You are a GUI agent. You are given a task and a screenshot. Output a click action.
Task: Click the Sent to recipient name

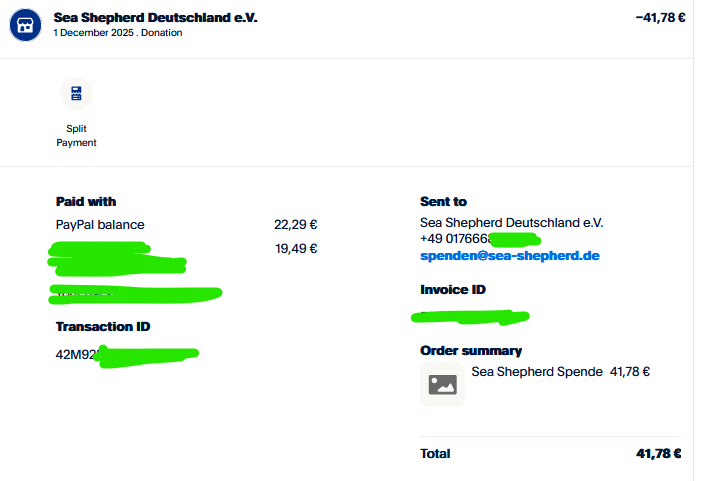pyautogui.click(x=511, y=222)
